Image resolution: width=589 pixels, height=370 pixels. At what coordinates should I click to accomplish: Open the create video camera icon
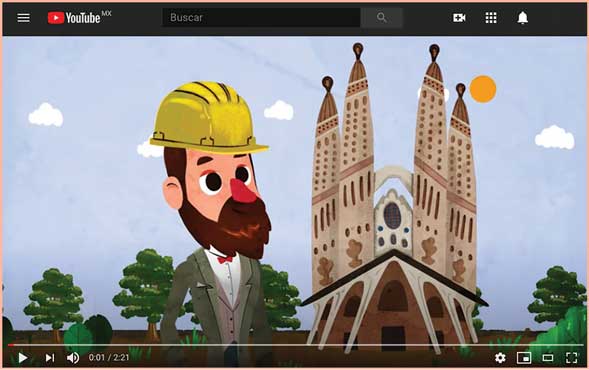pyautogui.click(x=459, y=18)
